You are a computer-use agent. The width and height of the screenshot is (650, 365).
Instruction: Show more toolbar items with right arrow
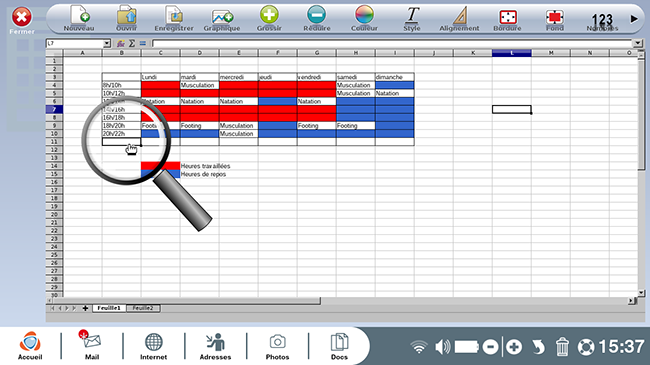tap(634, 19)
